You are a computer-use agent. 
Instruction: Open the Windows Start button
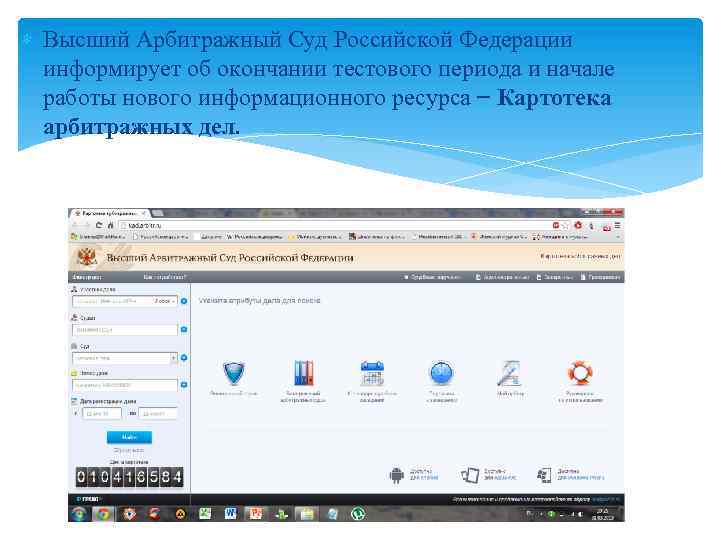(x=79, y=513)
